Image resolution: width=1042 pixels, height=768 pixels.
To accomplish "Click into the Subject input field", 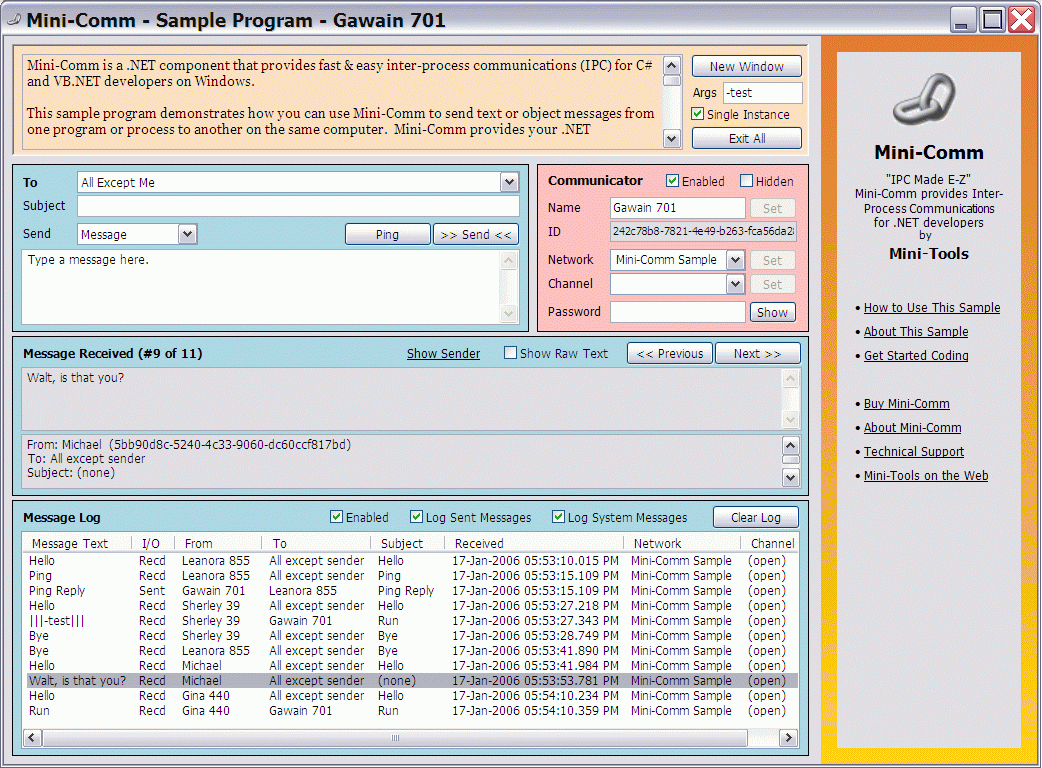I will pos(298,206).
